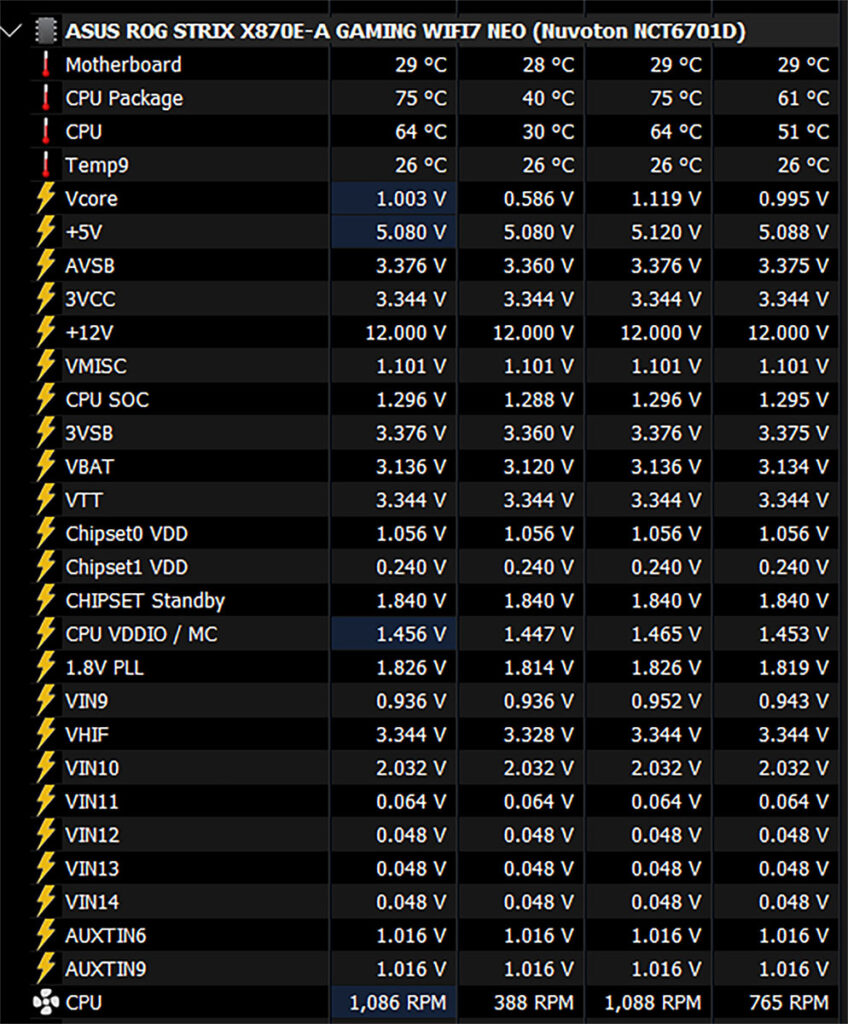This screenshot has height=1024, width=848.
Task: Select the CPU Package temperature row label
Action: [124, 98]
